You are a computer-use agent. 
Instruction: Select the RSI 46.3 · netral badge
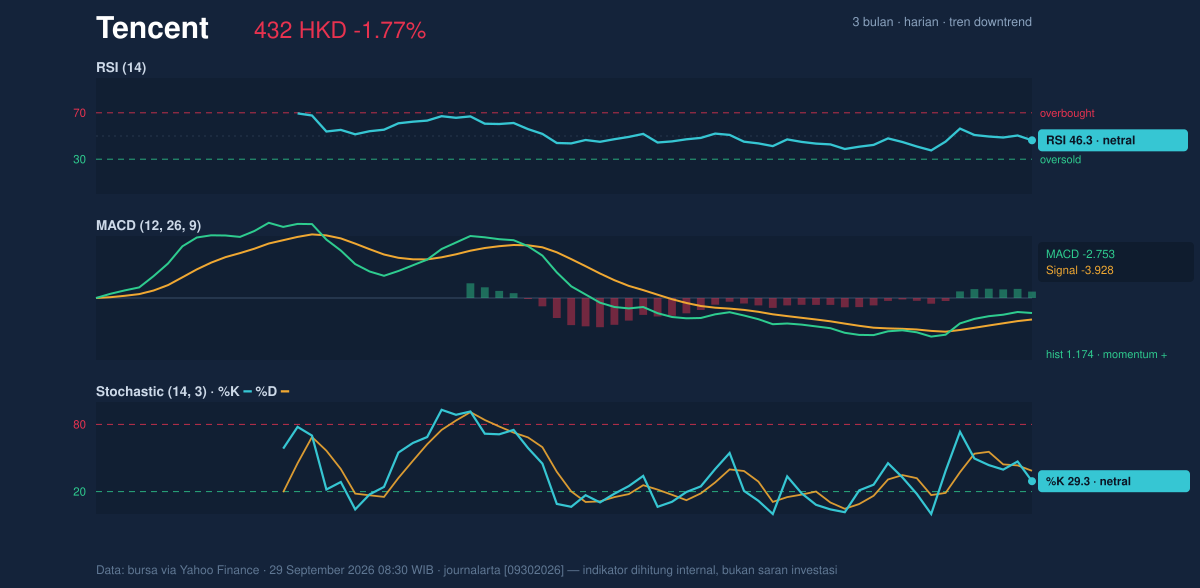click(x=1113, y=140)
